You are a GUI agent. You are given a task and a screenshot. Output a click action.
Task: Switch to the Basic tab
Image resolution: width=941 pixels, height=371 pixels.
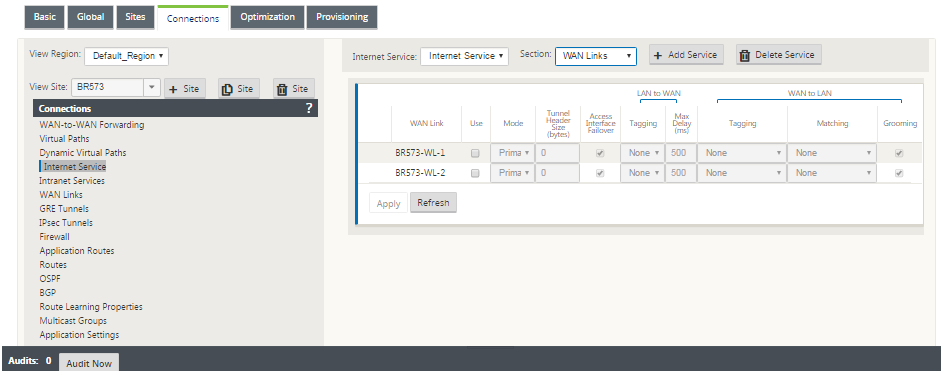pos(44,17)
